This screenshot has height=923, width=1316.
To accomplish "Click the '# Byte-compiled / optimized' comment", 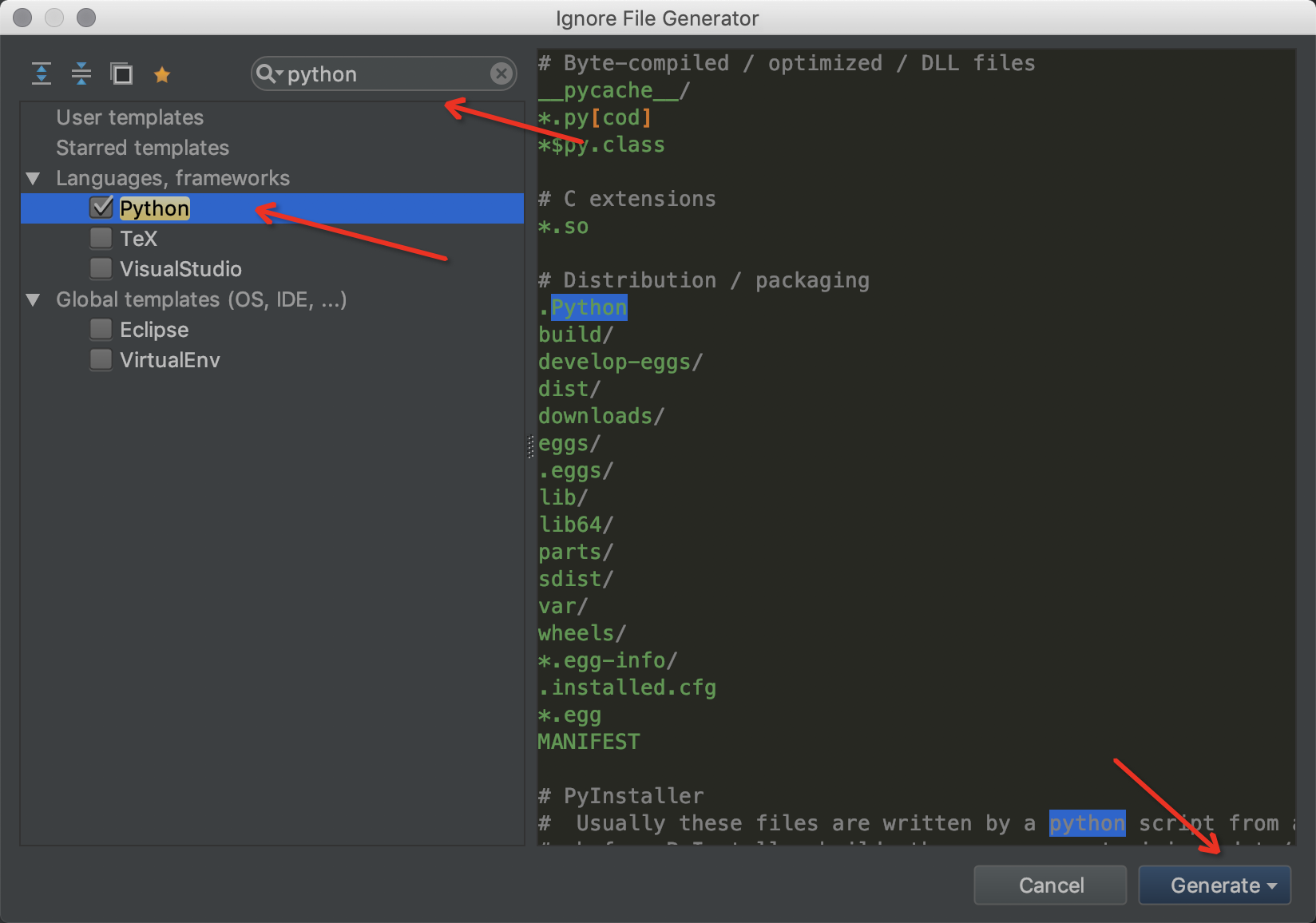I will click(787, 63).
